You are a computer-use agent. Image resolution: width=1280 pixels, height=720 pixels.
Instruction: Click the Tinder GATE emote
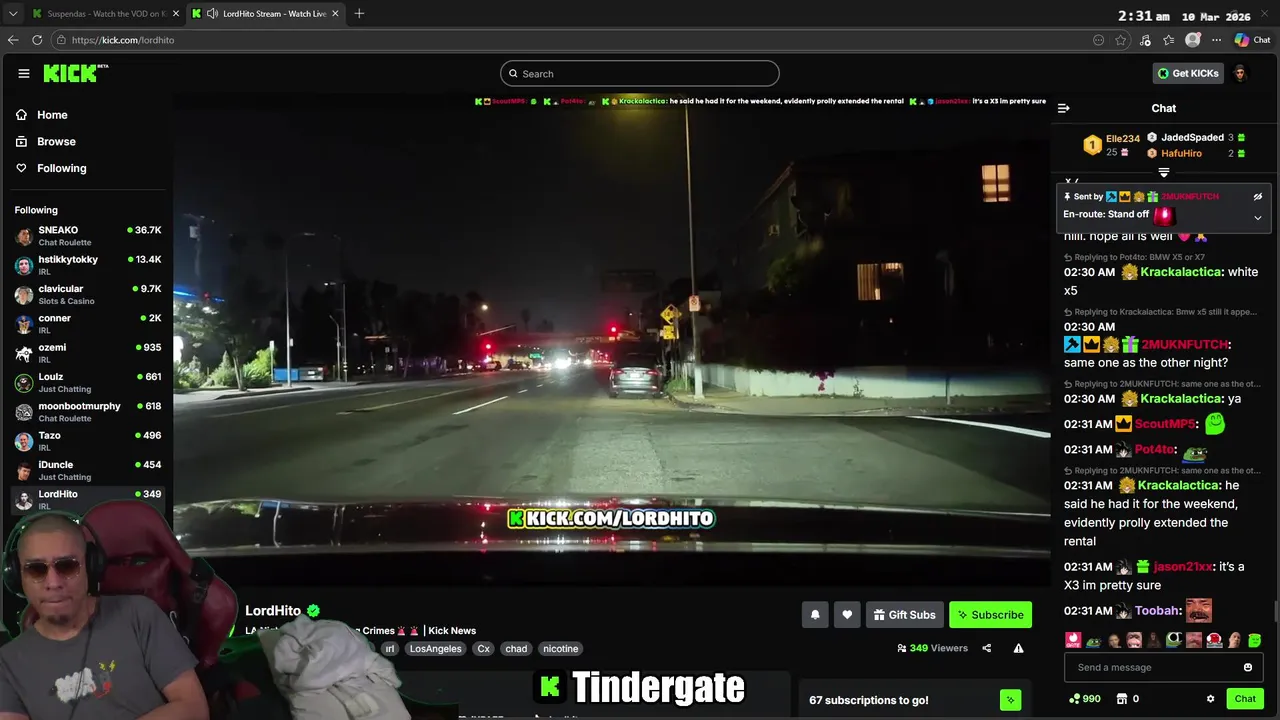tap(1073, 640)
